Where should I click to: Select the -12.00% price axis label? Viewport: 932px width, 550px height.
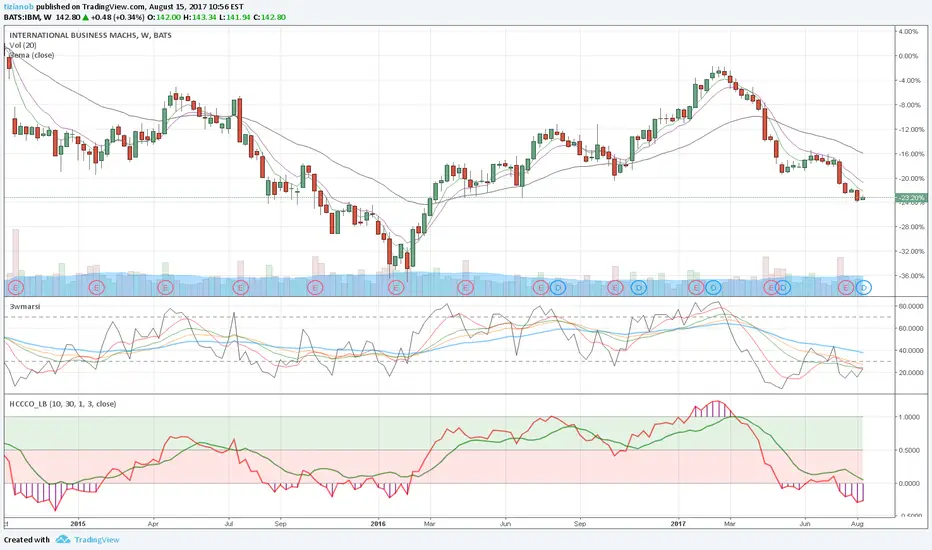tap(911, 130)
